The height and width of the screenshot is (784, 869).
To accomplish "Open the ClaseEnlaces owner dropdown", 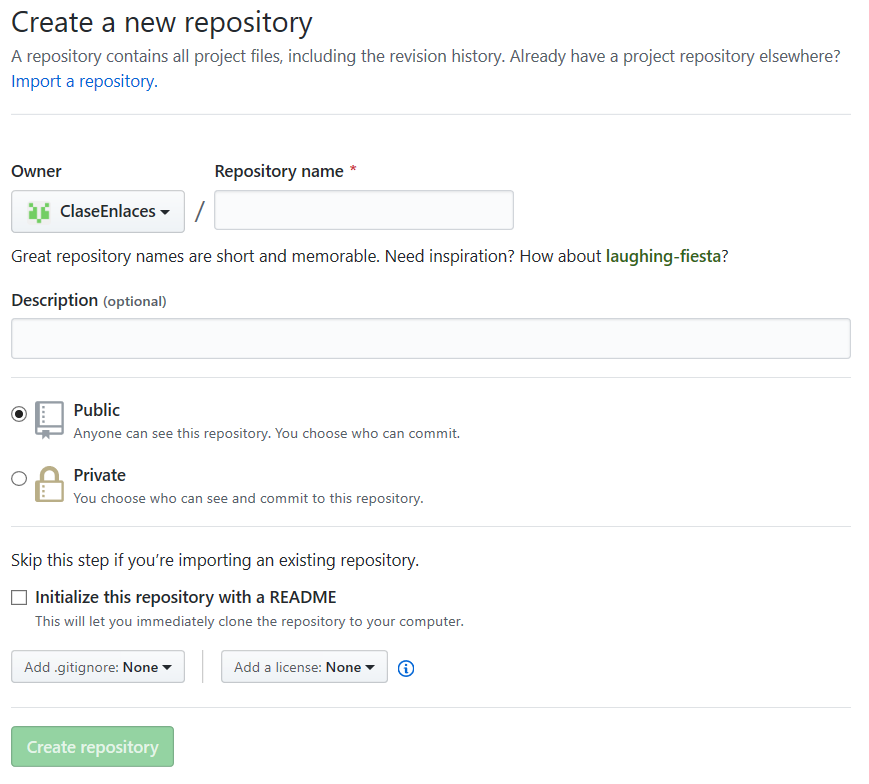I will (x=98, y=211).
